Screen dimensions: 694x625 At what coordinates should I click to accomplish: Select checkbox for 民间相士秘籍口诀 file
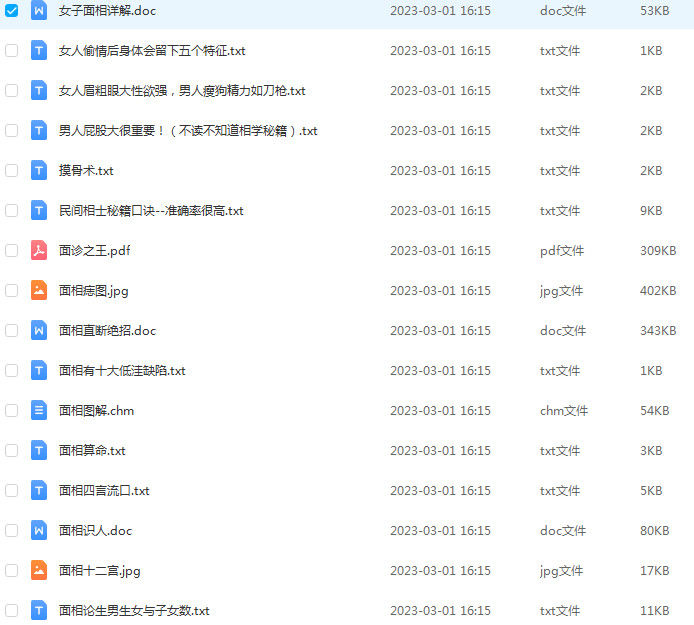click(12, 211)
